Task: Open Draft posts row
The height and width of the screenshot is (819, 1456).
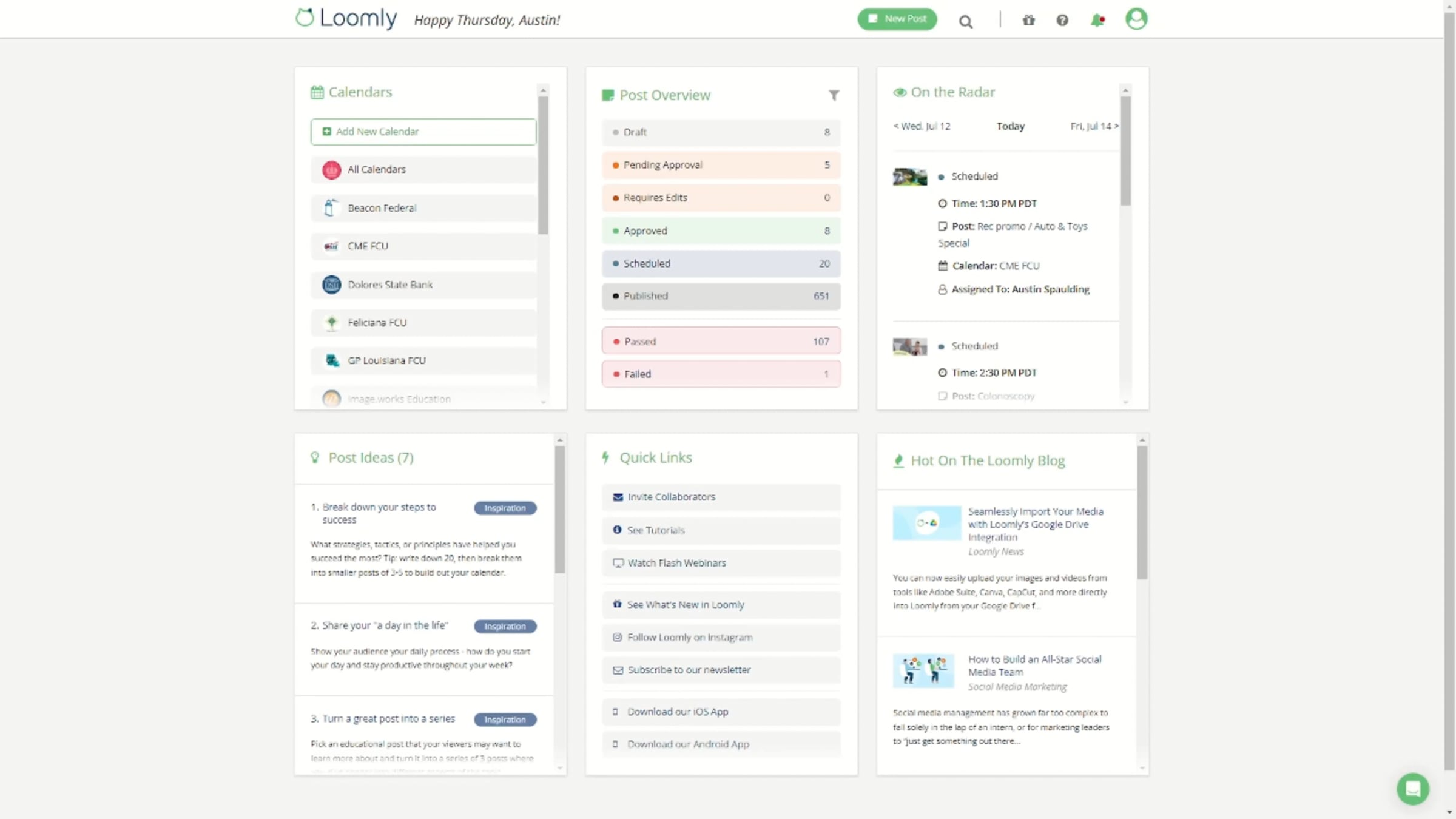Action: tap(721, 132)
